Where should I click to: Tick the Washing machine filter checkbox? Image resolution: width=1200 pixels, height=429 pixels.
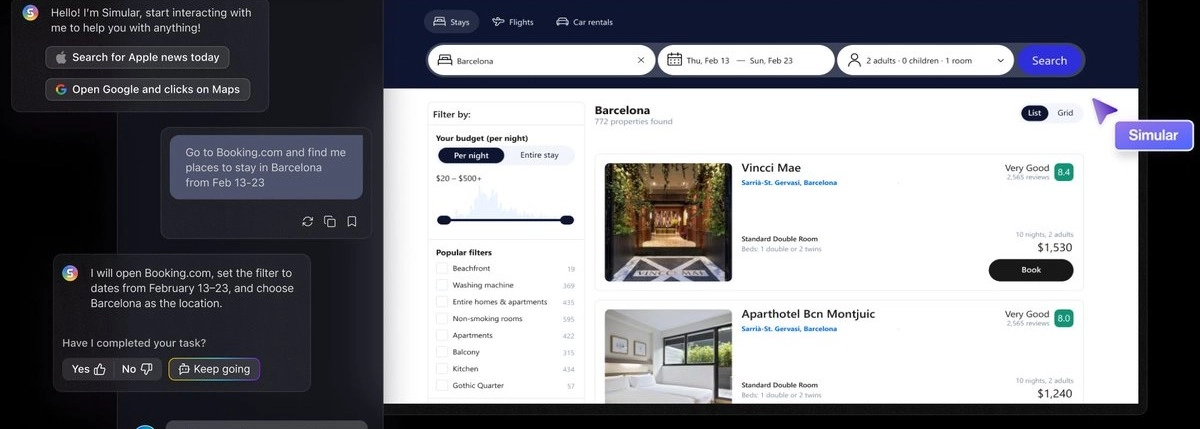442,285
